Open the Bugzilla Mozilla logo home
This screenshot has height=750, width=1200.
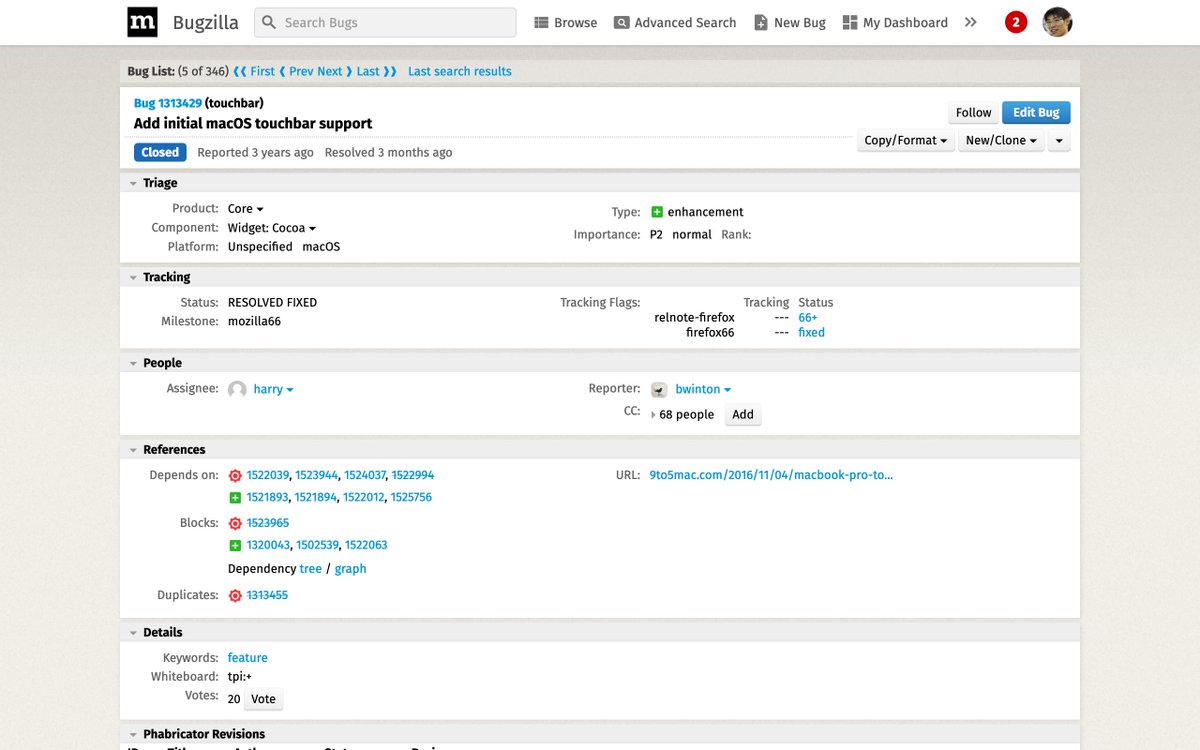point(142,22)
